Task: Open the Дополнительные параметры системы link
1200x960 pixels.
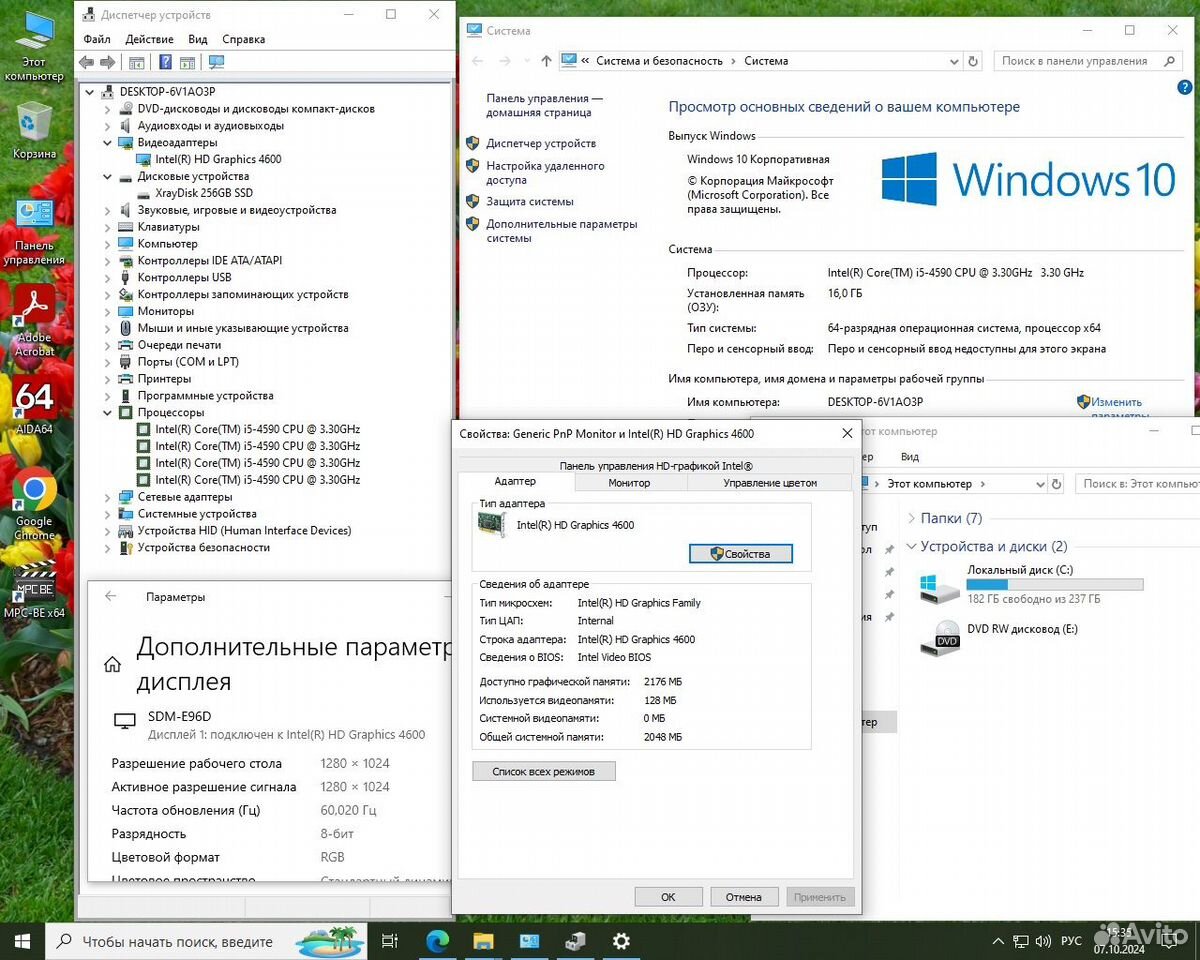Action: [562, 231]
